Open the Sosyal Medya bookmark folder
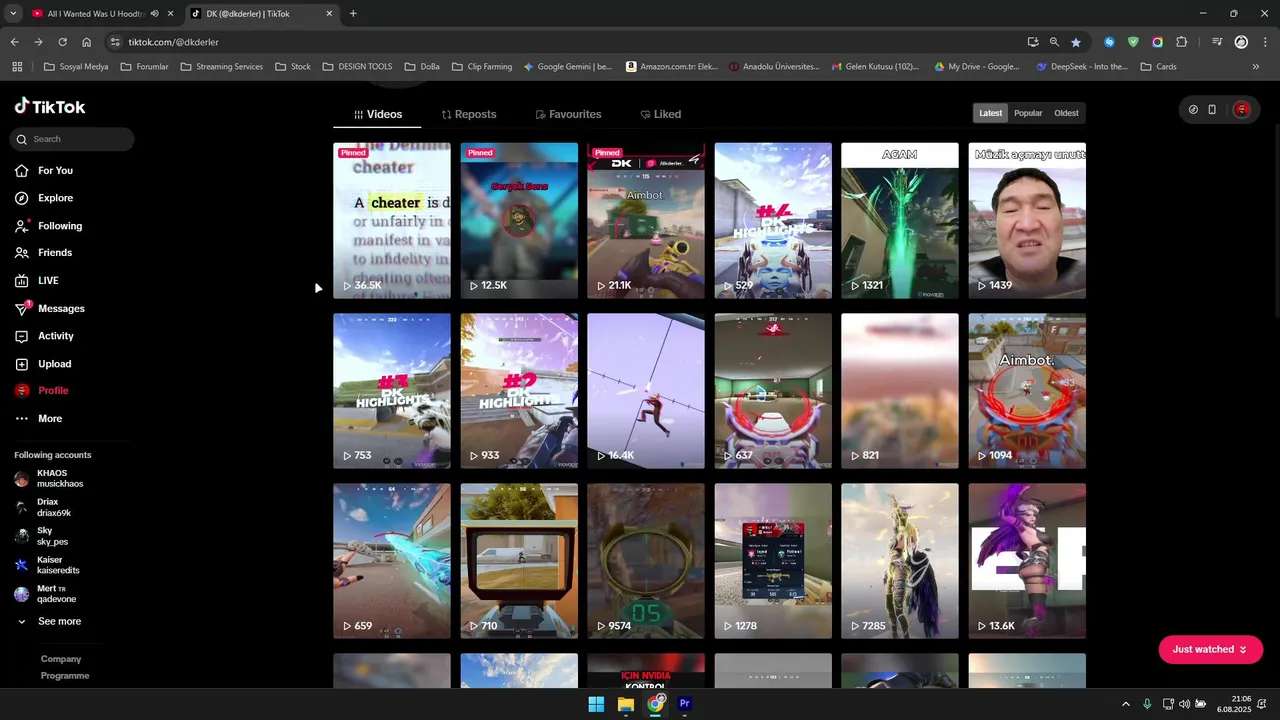1280x720 pixels. coord(76,67)
